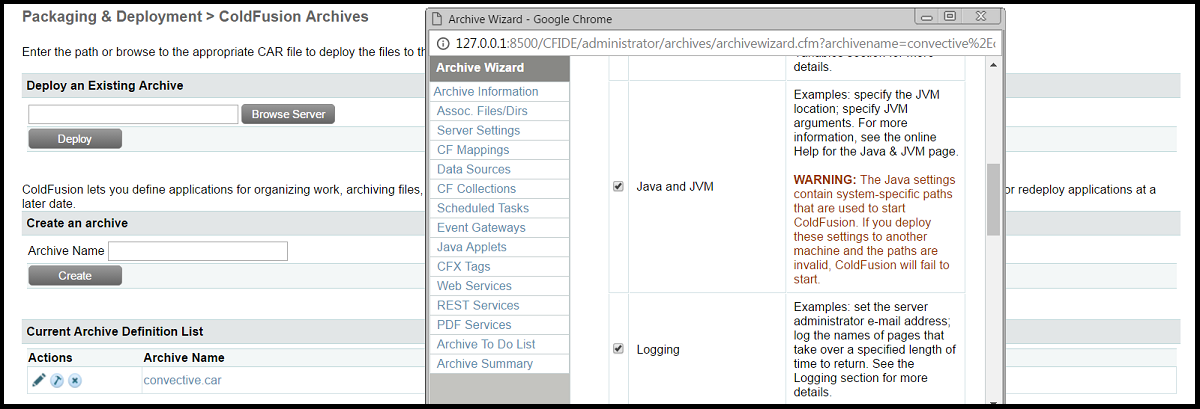Close the Archive Wizard window

(x=981, y=17)
